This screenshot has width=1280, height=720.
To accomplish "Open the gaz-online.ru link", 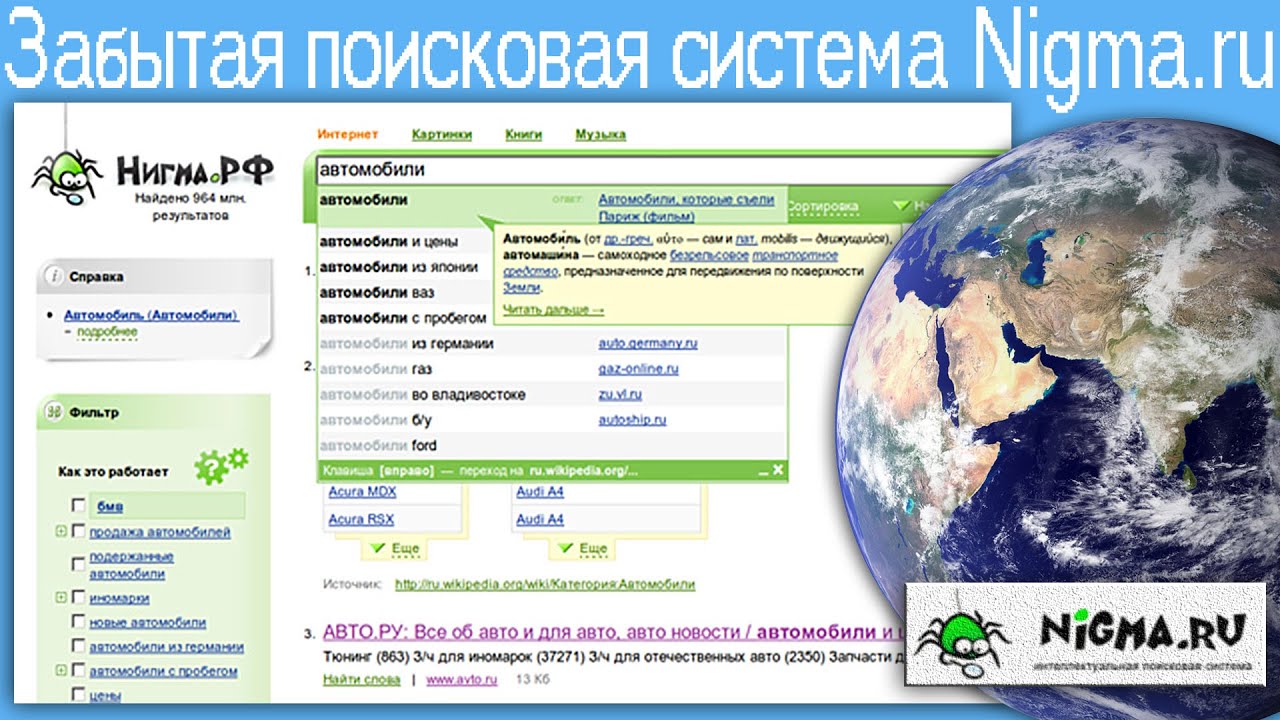I will point(639,369).
